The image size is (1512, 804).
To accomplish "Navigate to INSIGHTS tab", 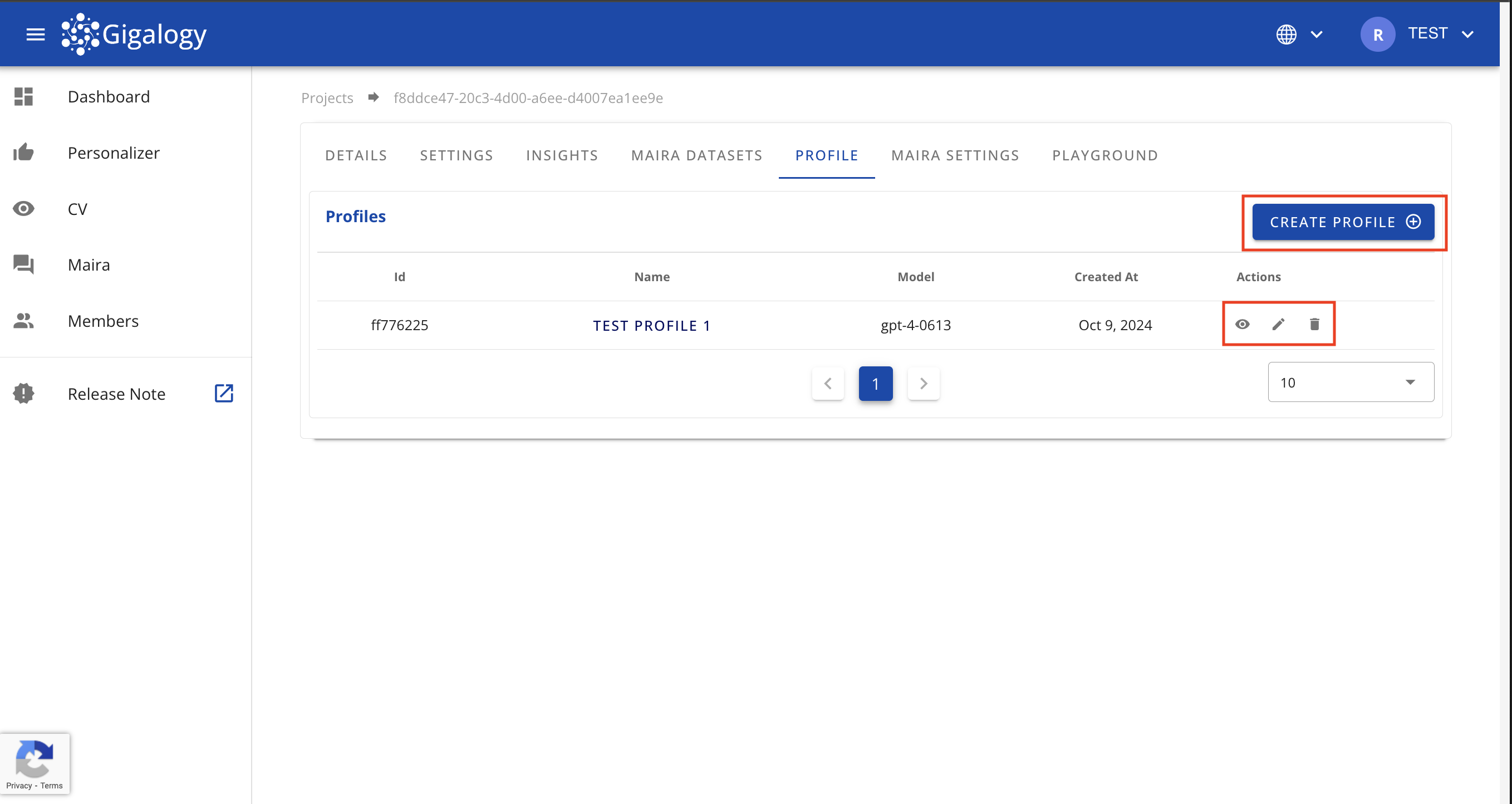I will click(x=563, y=154).
